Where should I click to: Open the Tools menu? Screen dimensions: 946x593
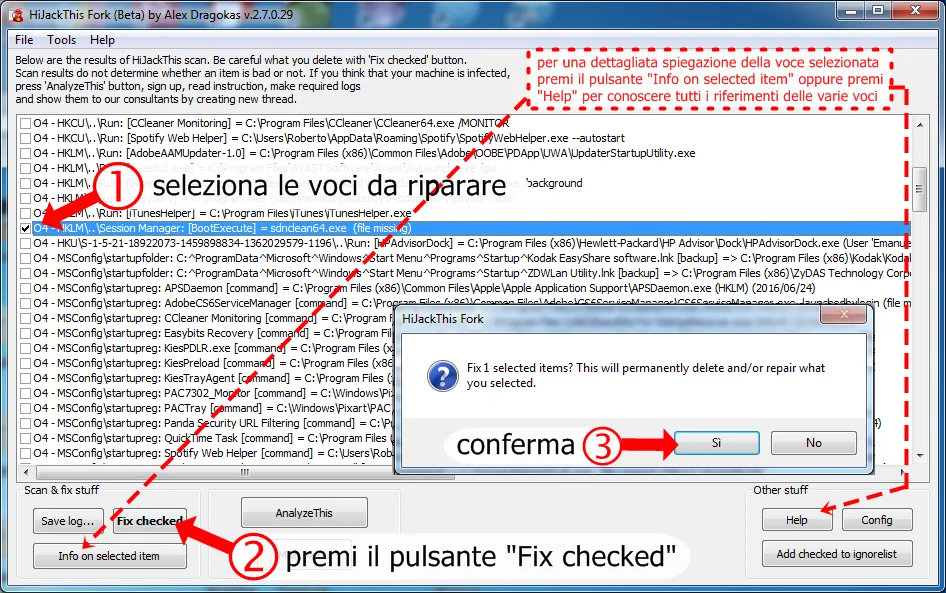(62, 40)
